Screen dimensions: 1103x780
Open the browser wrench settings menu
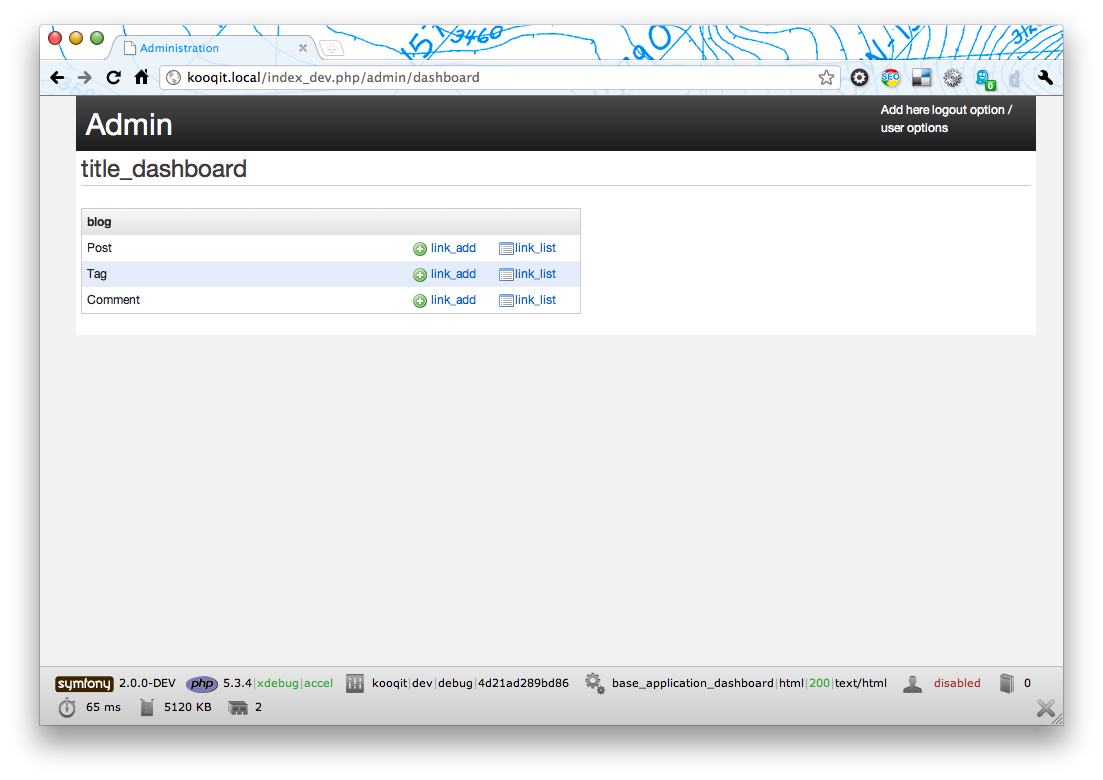click(x=1045, y=78)
